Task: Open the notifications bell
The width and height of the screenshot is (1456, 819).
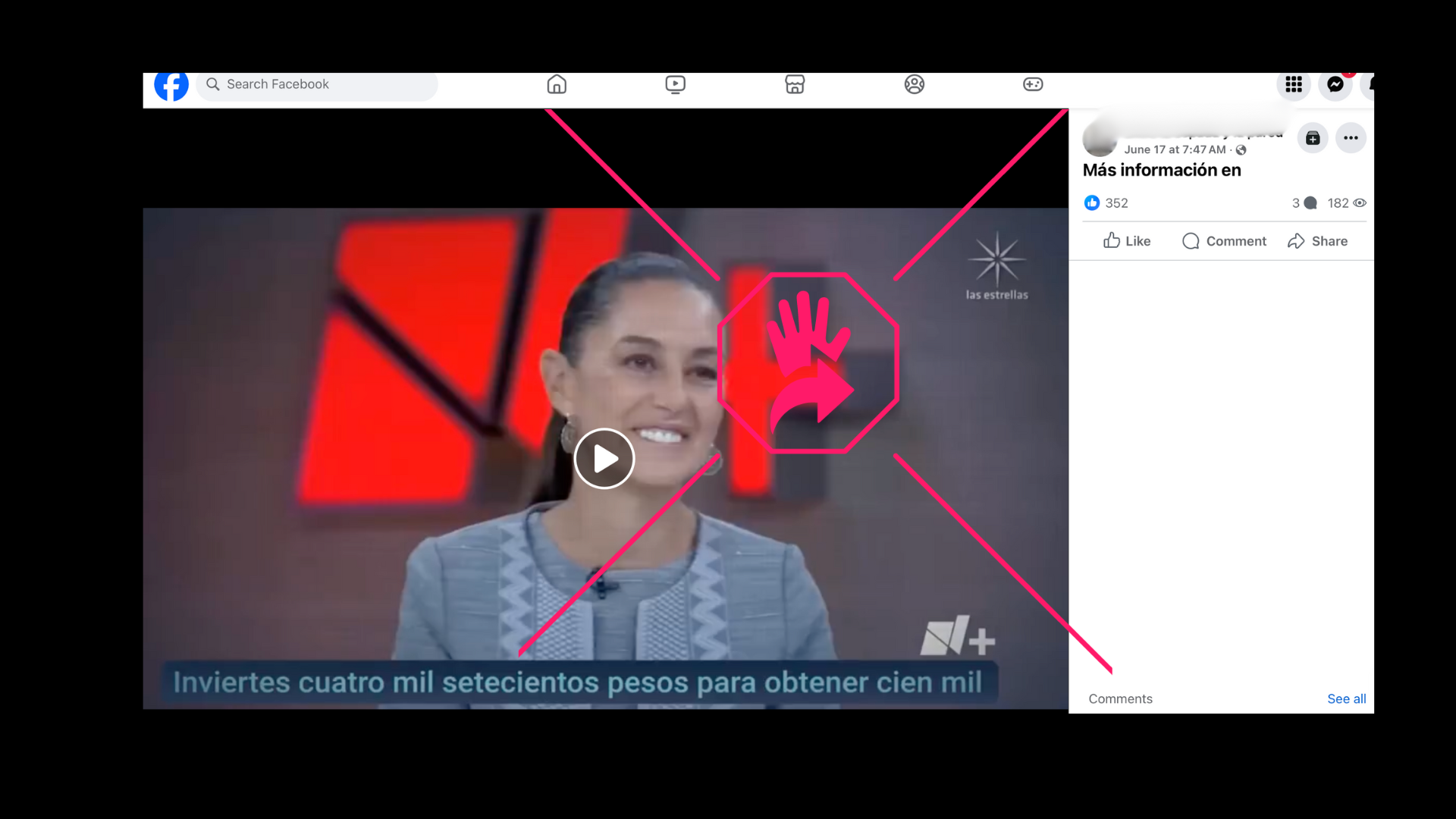Action: 1369,84
